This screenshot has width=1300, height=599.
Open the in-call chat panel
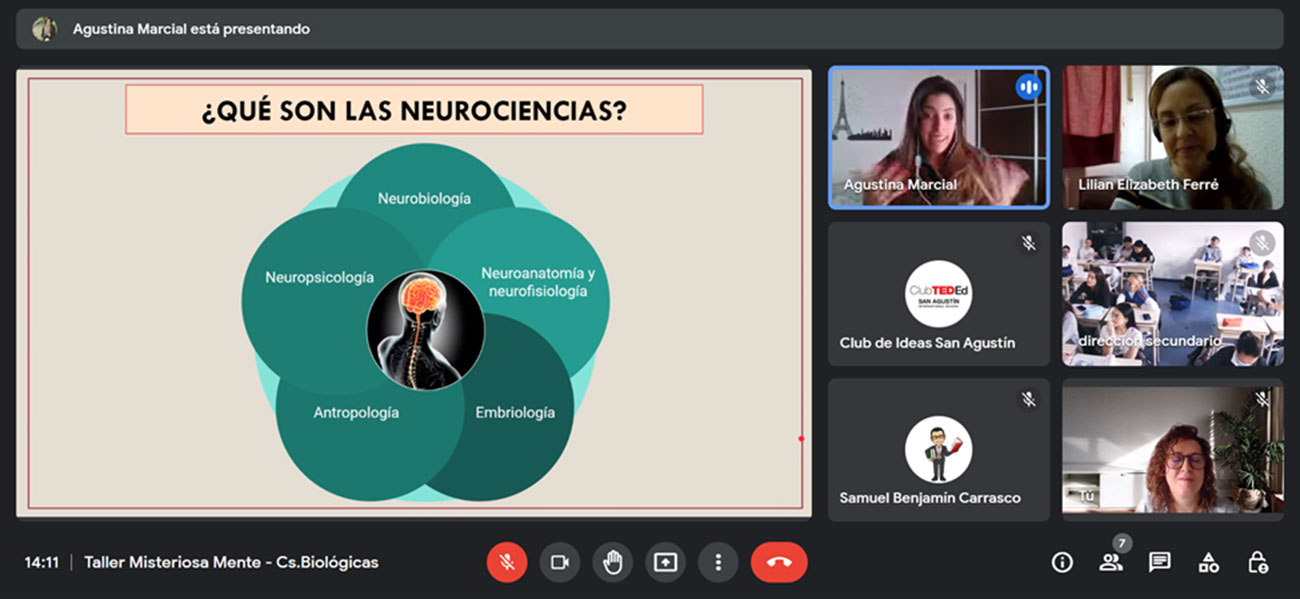click(1159, 562)
